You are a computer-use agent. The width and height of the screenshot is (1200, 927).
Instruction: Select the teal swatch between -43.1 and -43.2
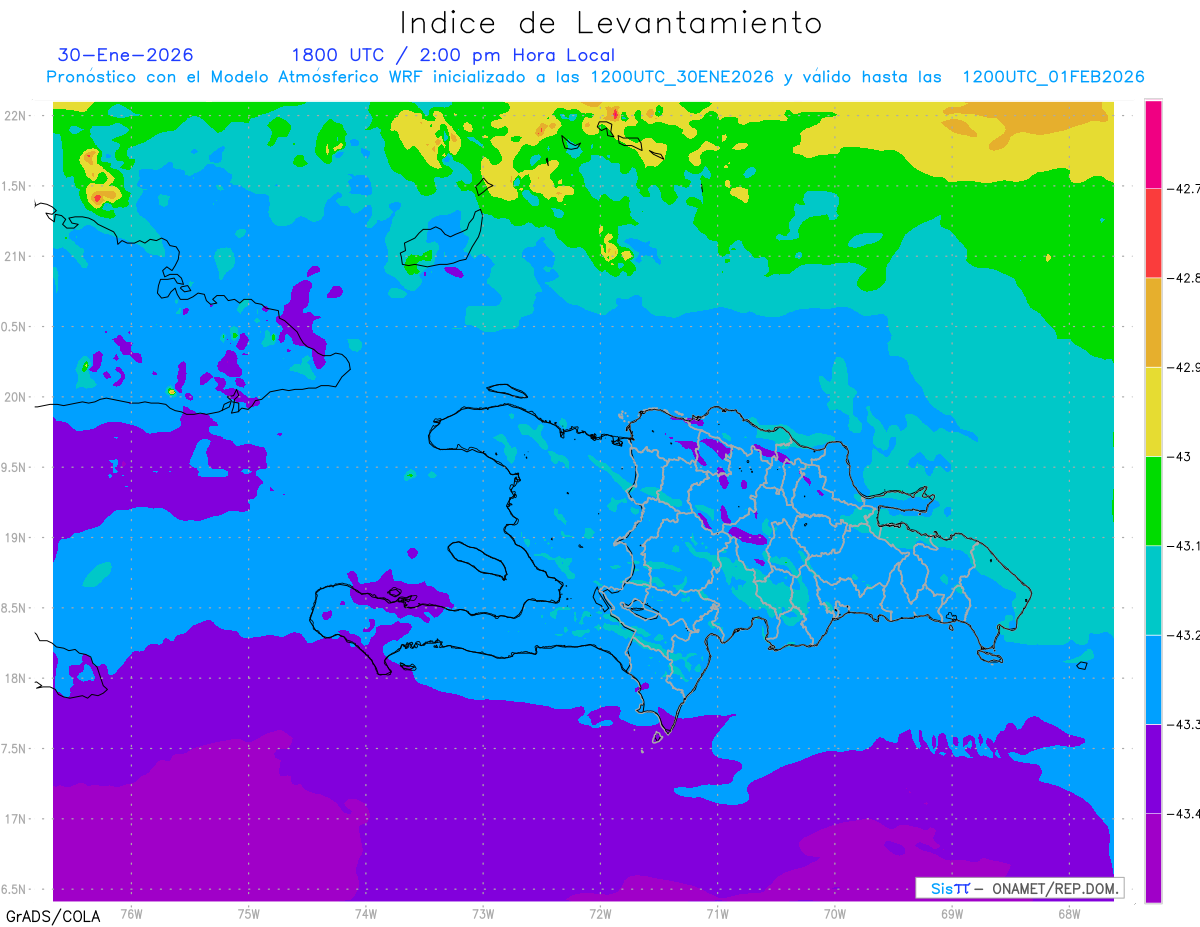[x=1153, y=590]
